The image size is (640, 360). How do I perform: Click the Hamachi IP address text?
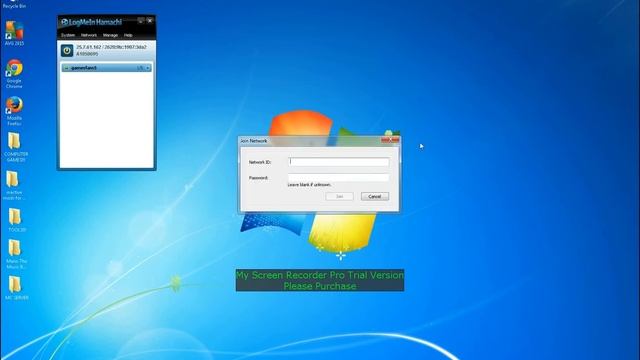pyautogui.click(x=111, y=47)
